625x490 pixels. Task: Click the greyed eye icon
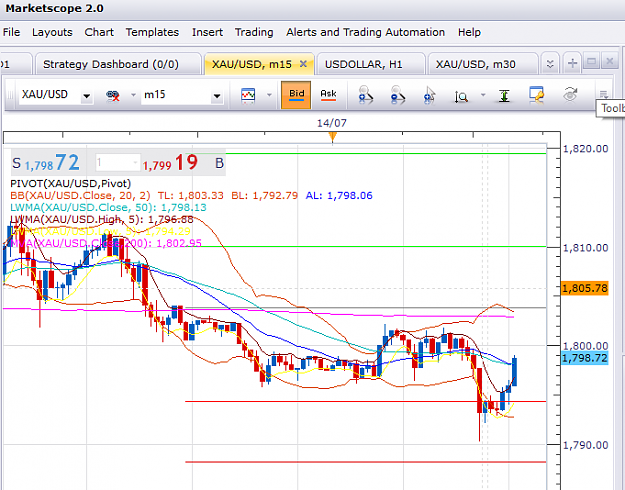click(x=570, y=95)
